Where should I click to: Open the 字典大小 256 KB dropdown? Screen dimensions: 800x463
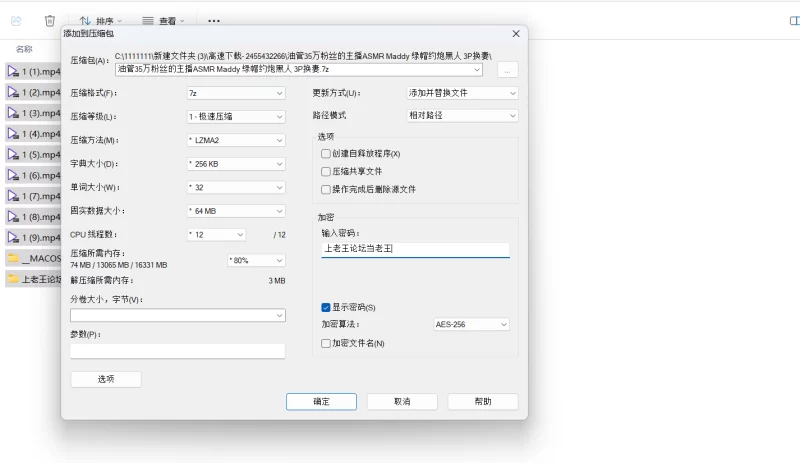[236, 164]
